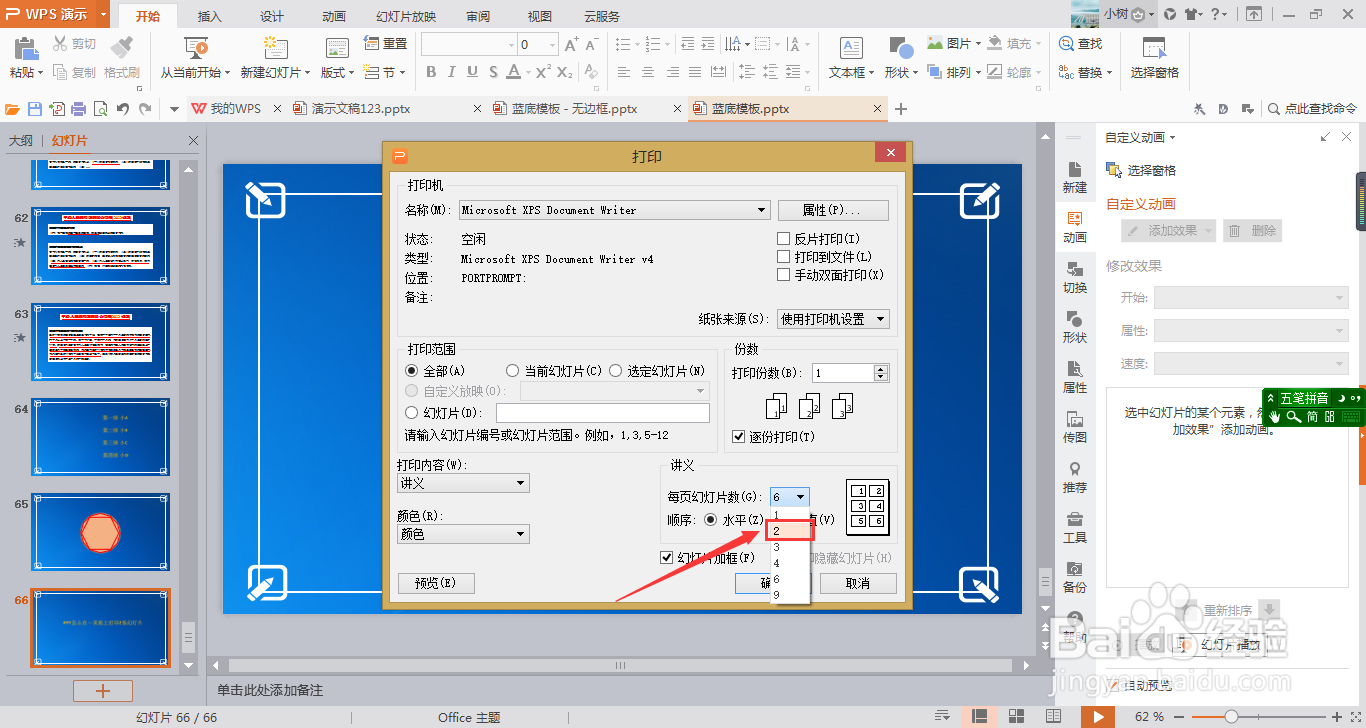
Task: Increase print copies with stepper arrow
Action: click(881, 369)
